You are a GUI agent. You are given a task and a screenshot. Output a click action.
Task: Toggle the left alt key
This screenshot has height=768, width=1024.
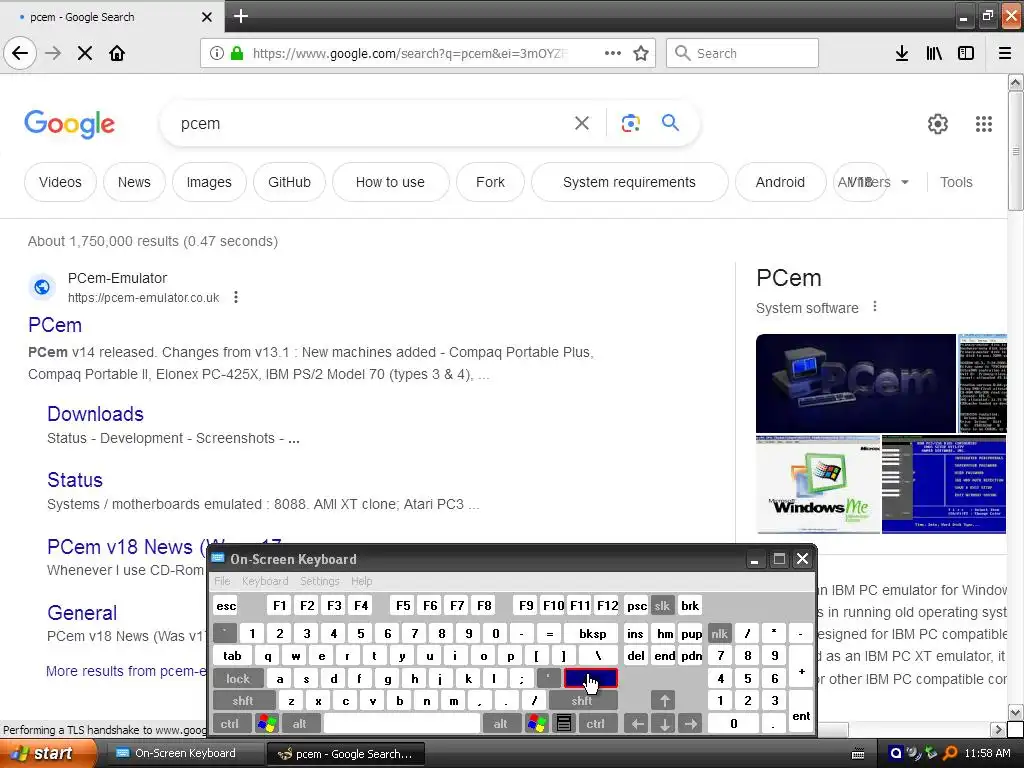click(x=300, y=724)
